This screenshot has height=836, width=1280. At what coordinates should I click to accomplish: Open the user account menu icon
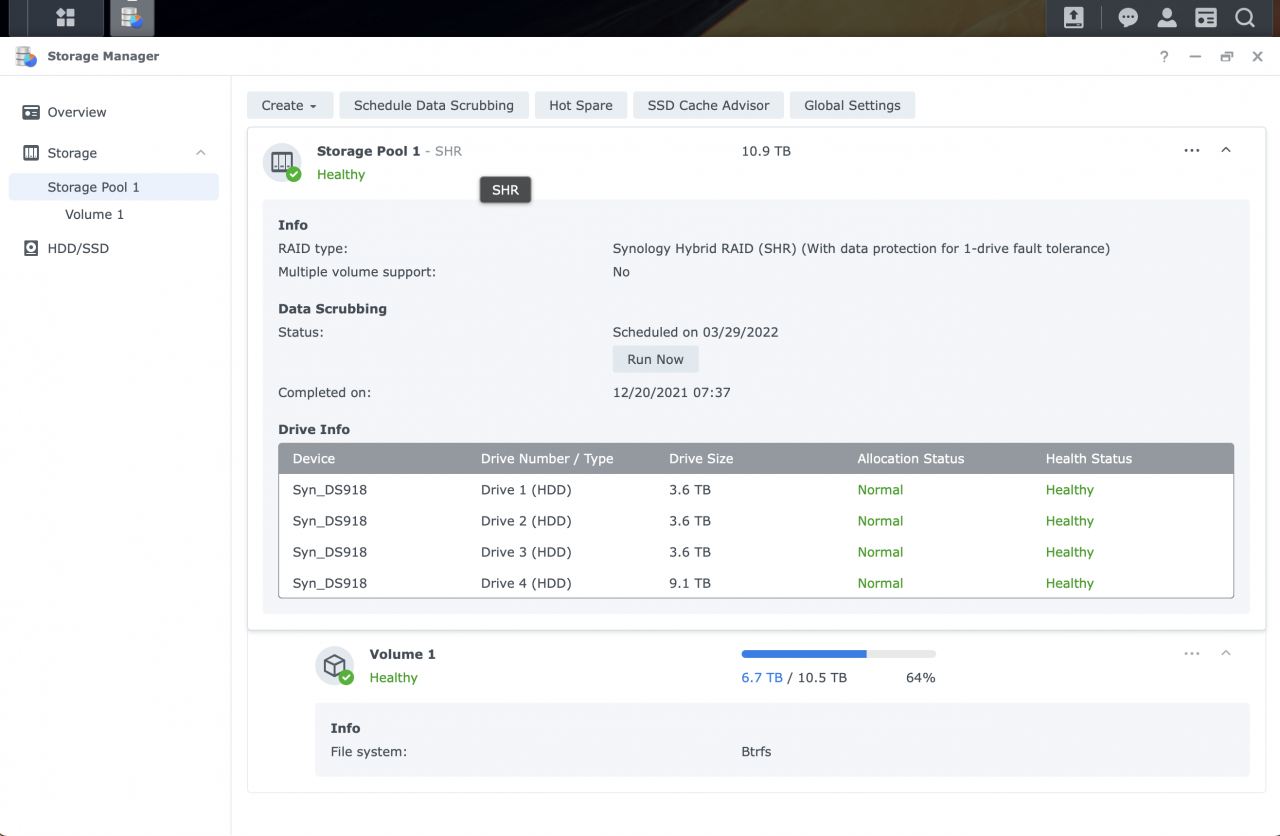1166,17
